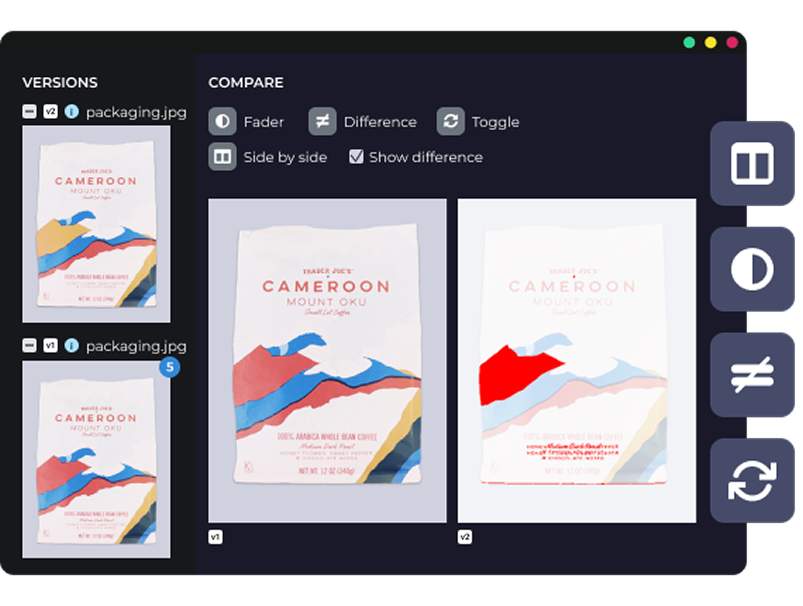Collapse the v2 packaging.jpg version

coord(30,112)
